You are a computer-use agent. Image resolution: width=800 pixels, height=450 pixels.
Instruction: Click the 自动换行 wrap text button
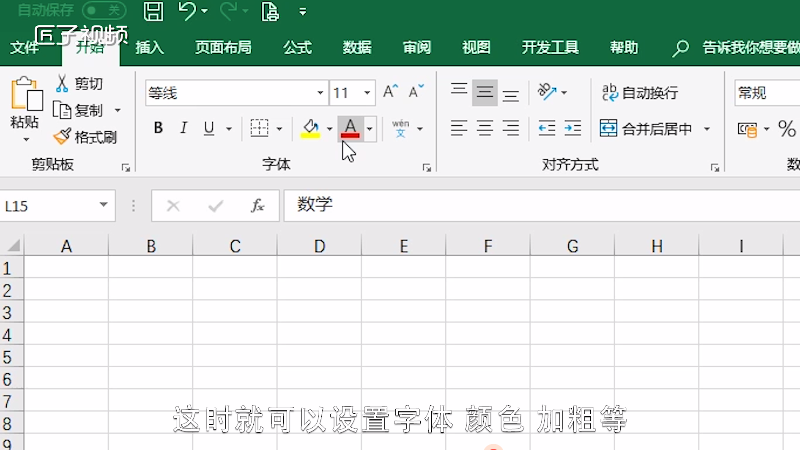[x=639, y=93]
